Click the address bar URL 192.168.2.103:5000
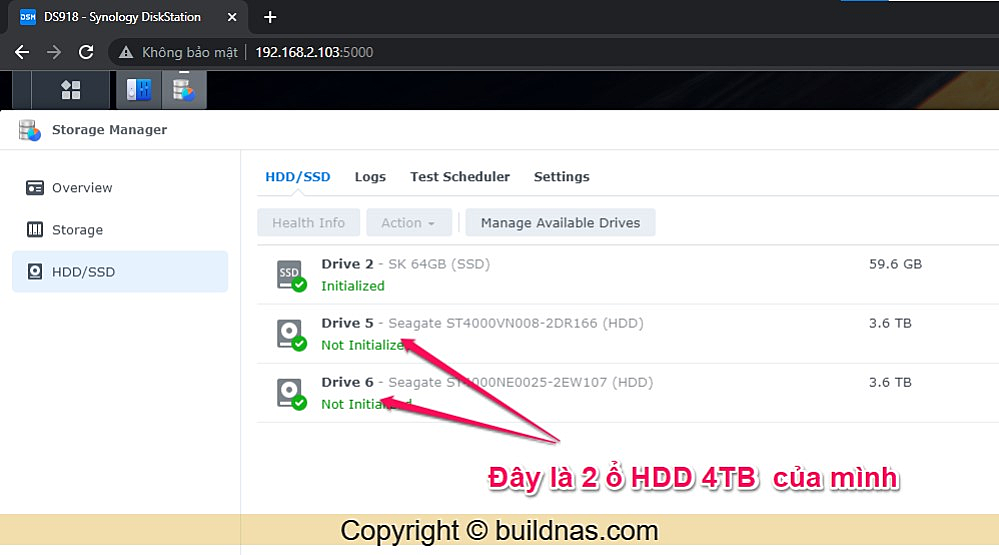The width and height of the screenshot is (999, 555). [314, 52]
